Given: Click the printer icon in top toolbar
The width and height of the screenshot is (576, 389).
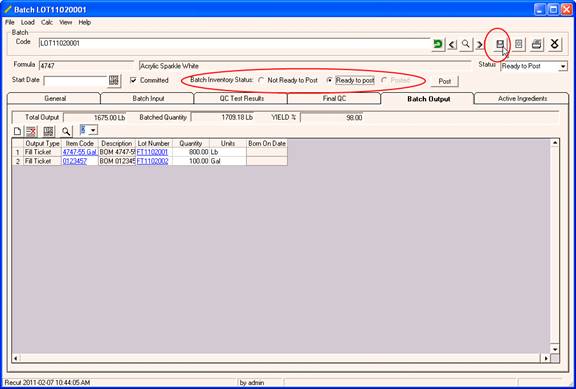Looking at the screenshot, I should [537, 44].
